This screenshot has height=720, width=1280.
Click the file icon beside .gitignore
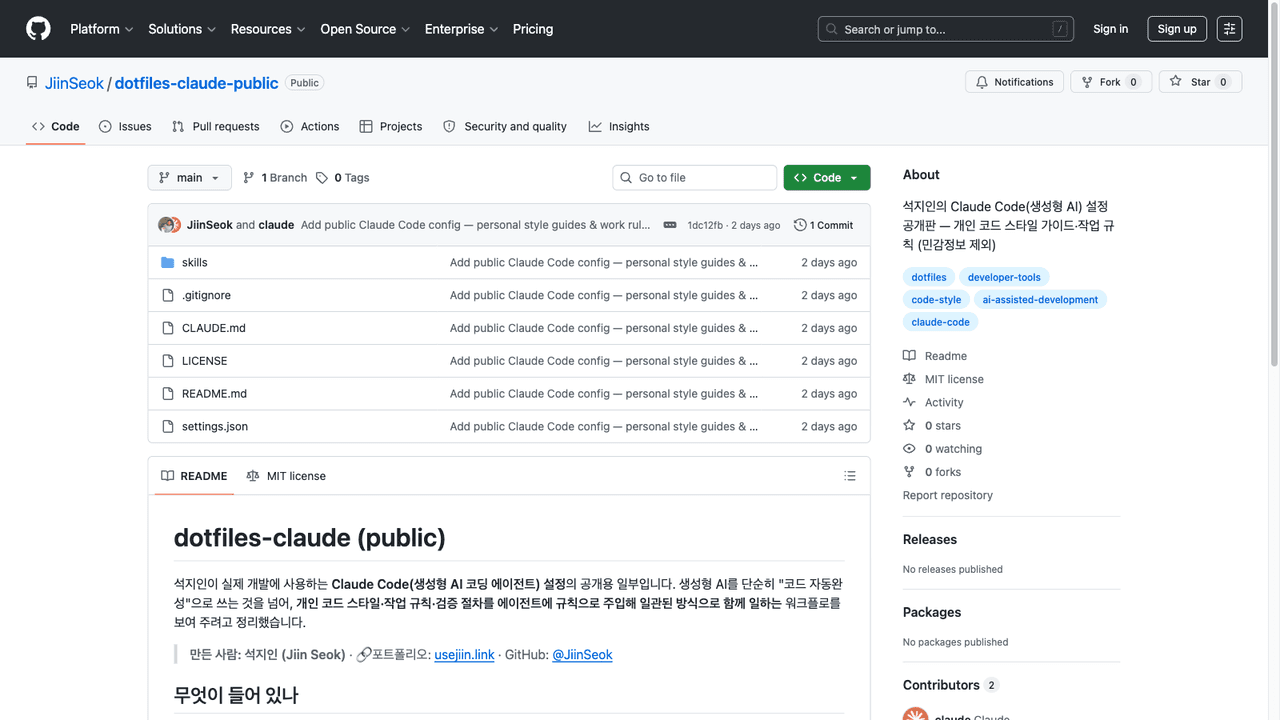(168, 295)
